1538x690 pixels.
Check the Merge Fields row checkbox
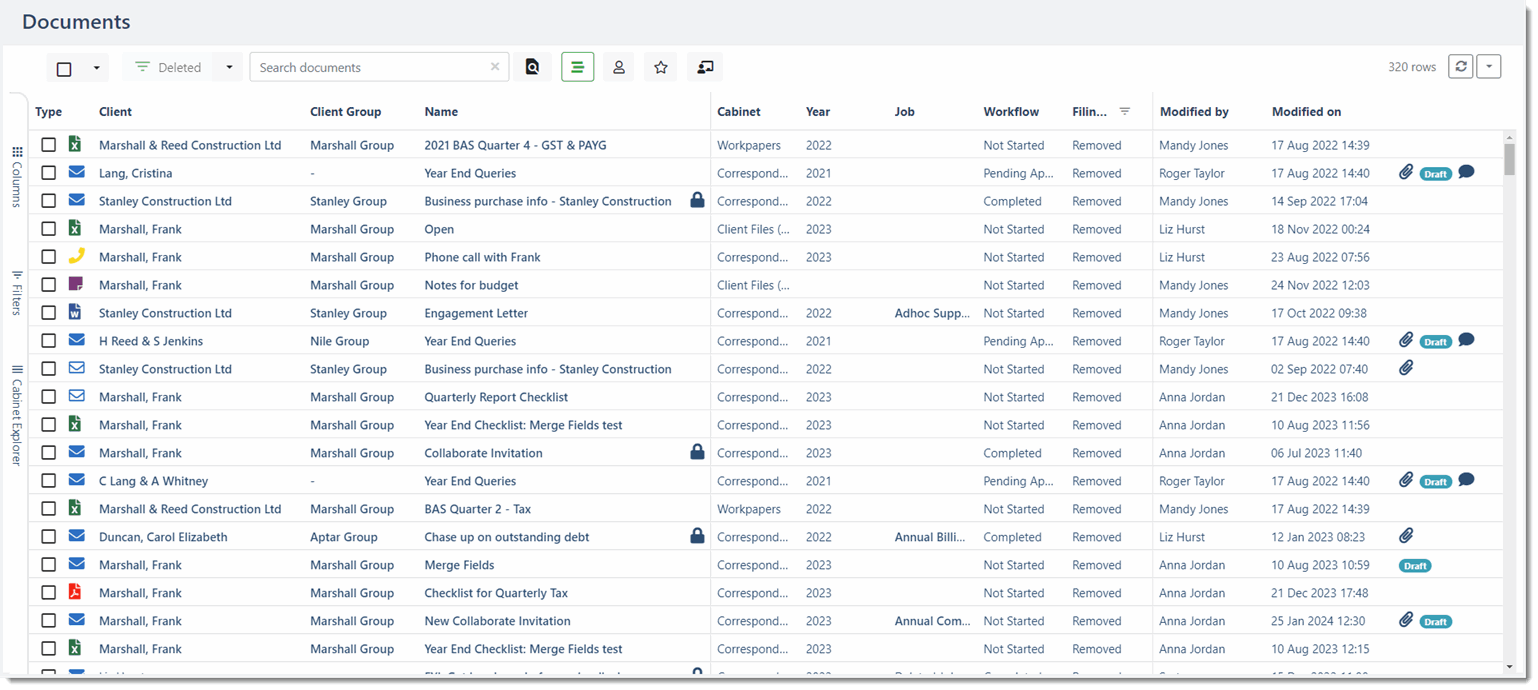48,565
